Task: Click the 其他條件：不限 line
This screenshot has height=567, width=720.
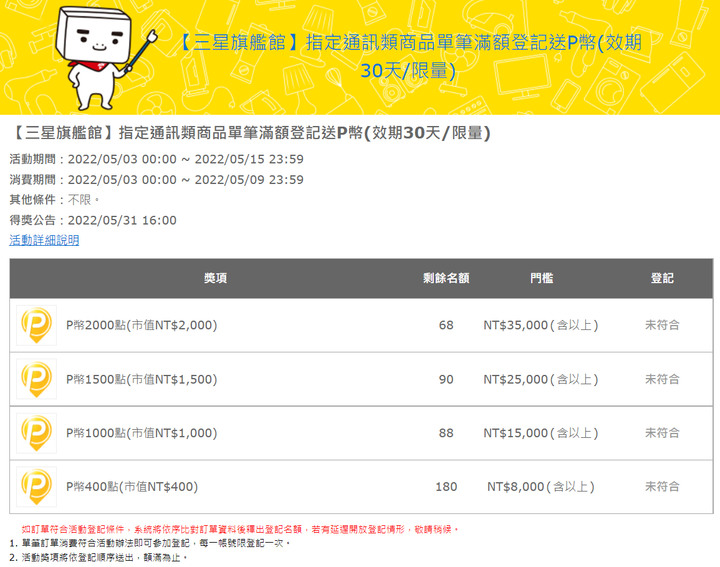Action: click(55, 200)
